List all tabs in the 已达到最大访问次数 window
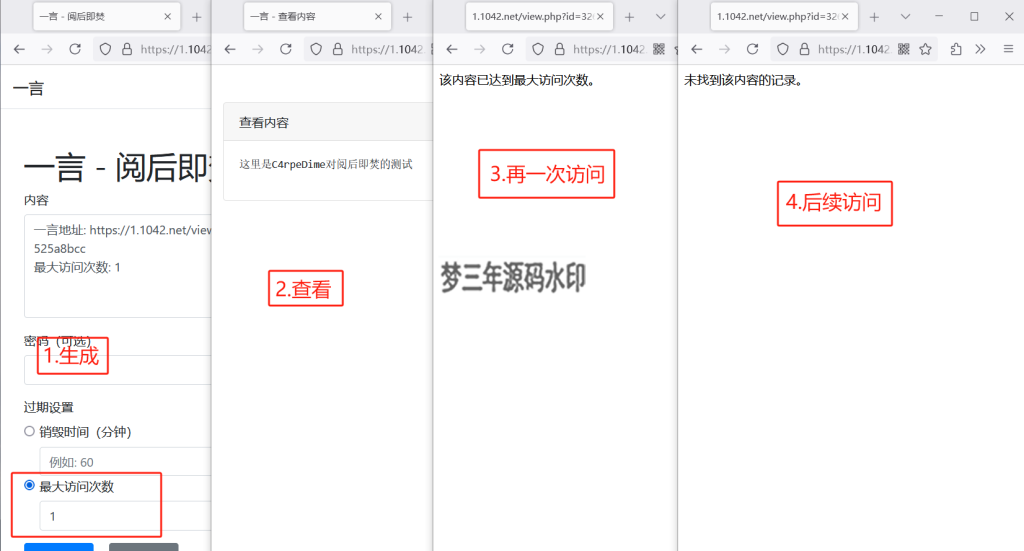 pyautogui.click(x=660, y=17)
